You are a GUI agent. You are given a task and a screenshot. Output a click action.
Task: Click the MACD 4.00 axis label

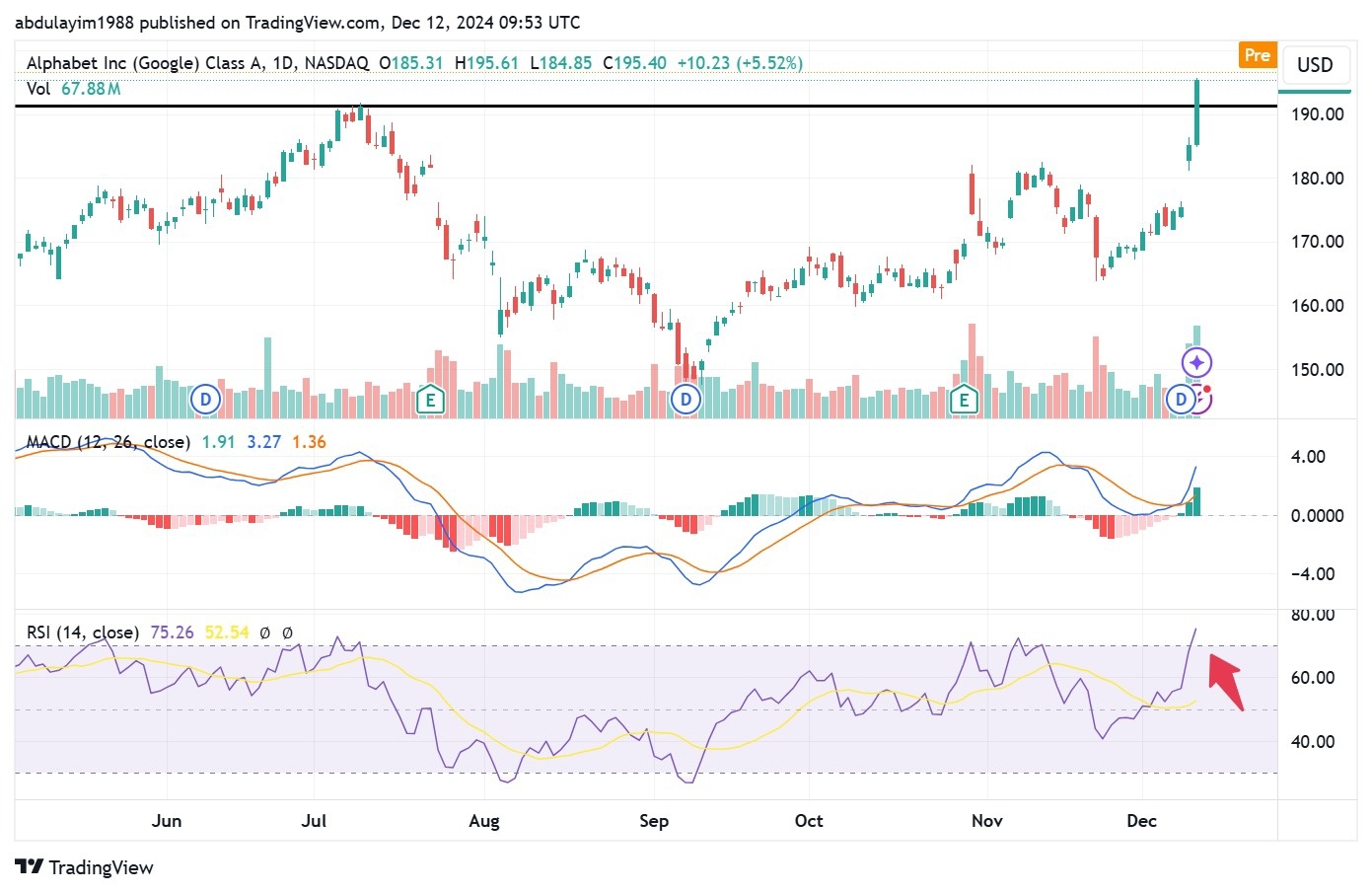1308,457
